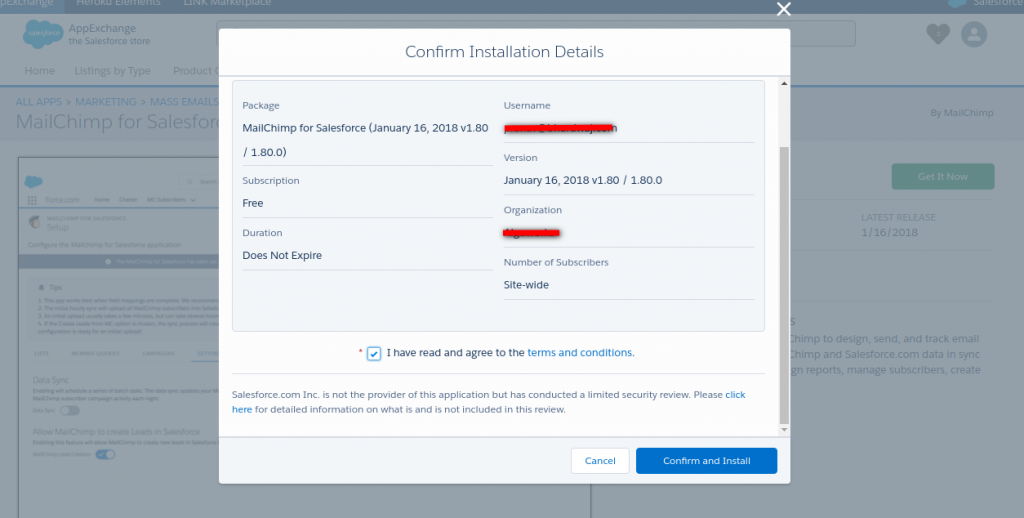
Task: Click MARKETING breadcrumb
Action: tap(105, 102)
